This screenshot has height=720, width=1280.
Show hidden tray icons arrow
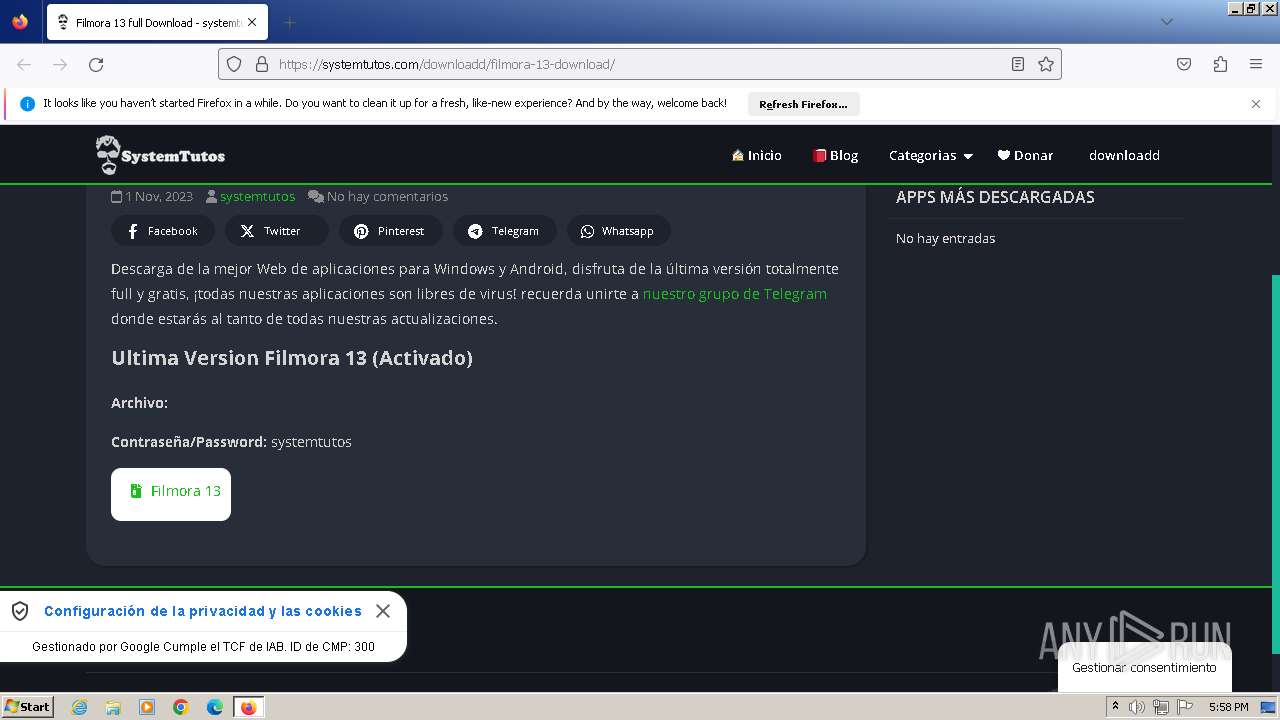point(1115,707)
